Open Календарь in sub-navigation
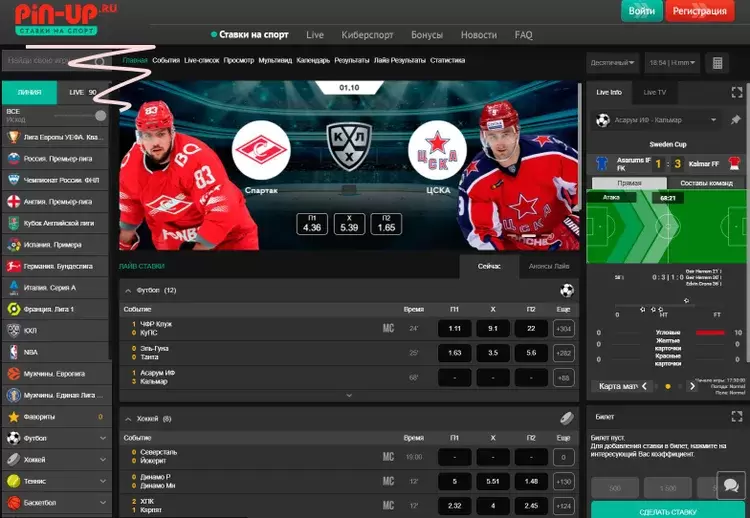 (313, 60)
